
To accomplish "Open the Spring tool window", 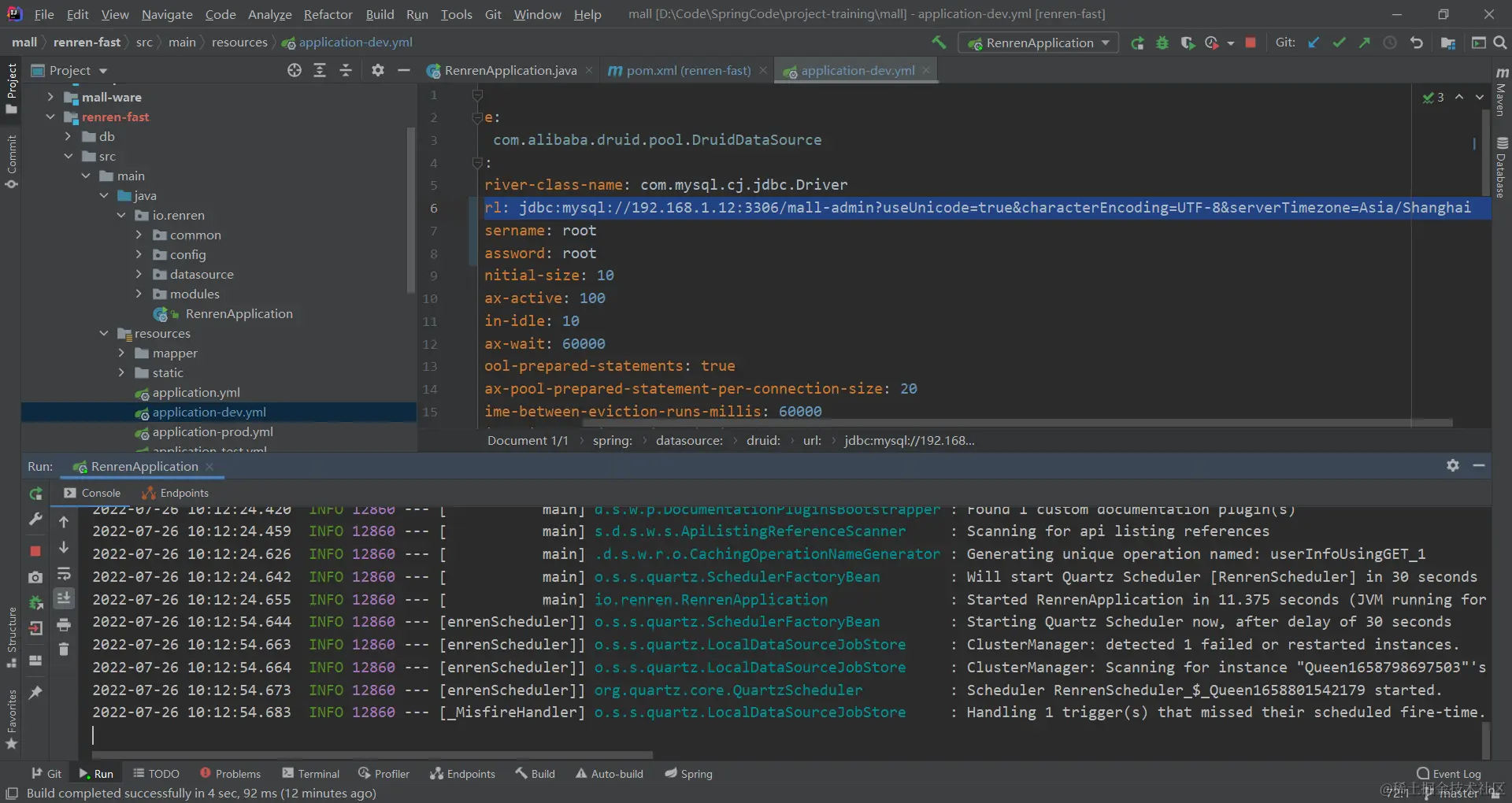I will click(x=689, y=774).
